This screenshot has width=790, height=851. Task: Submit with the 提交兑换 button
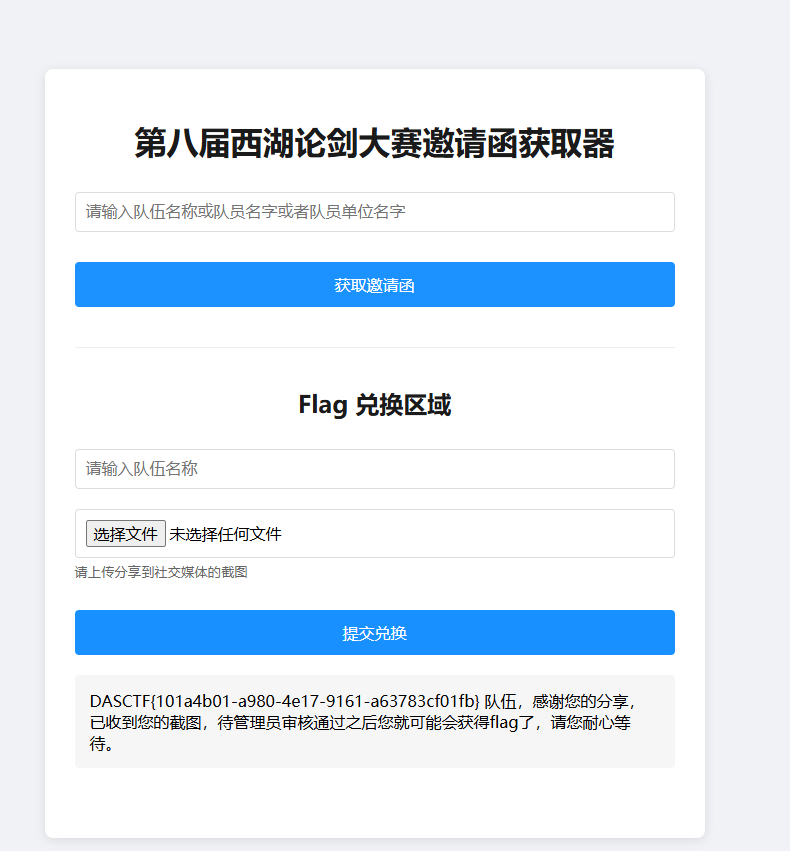click(x=374, y=633)
